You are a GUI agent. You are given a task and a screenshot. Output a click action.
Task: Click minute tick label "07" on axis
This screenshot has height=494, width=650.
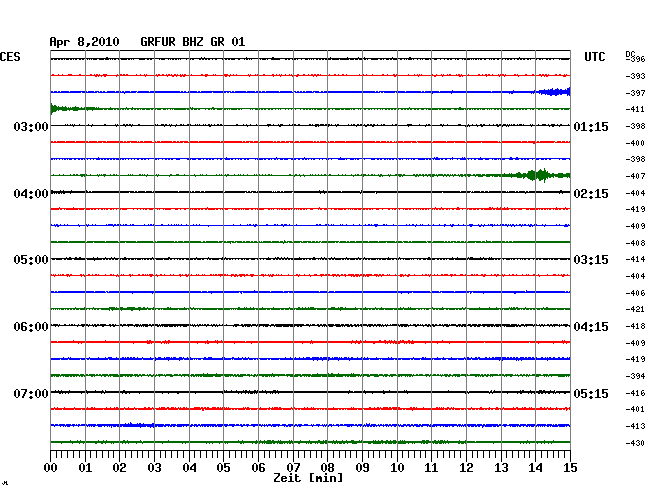(x=293, y=467)
